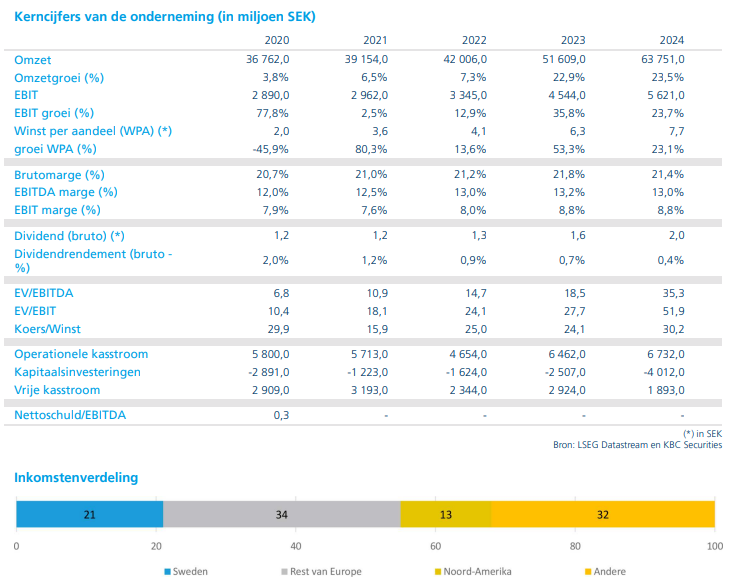
Task: Click the Kapitaalsinvesteringen row label
Action: click(x=77, y=371)
